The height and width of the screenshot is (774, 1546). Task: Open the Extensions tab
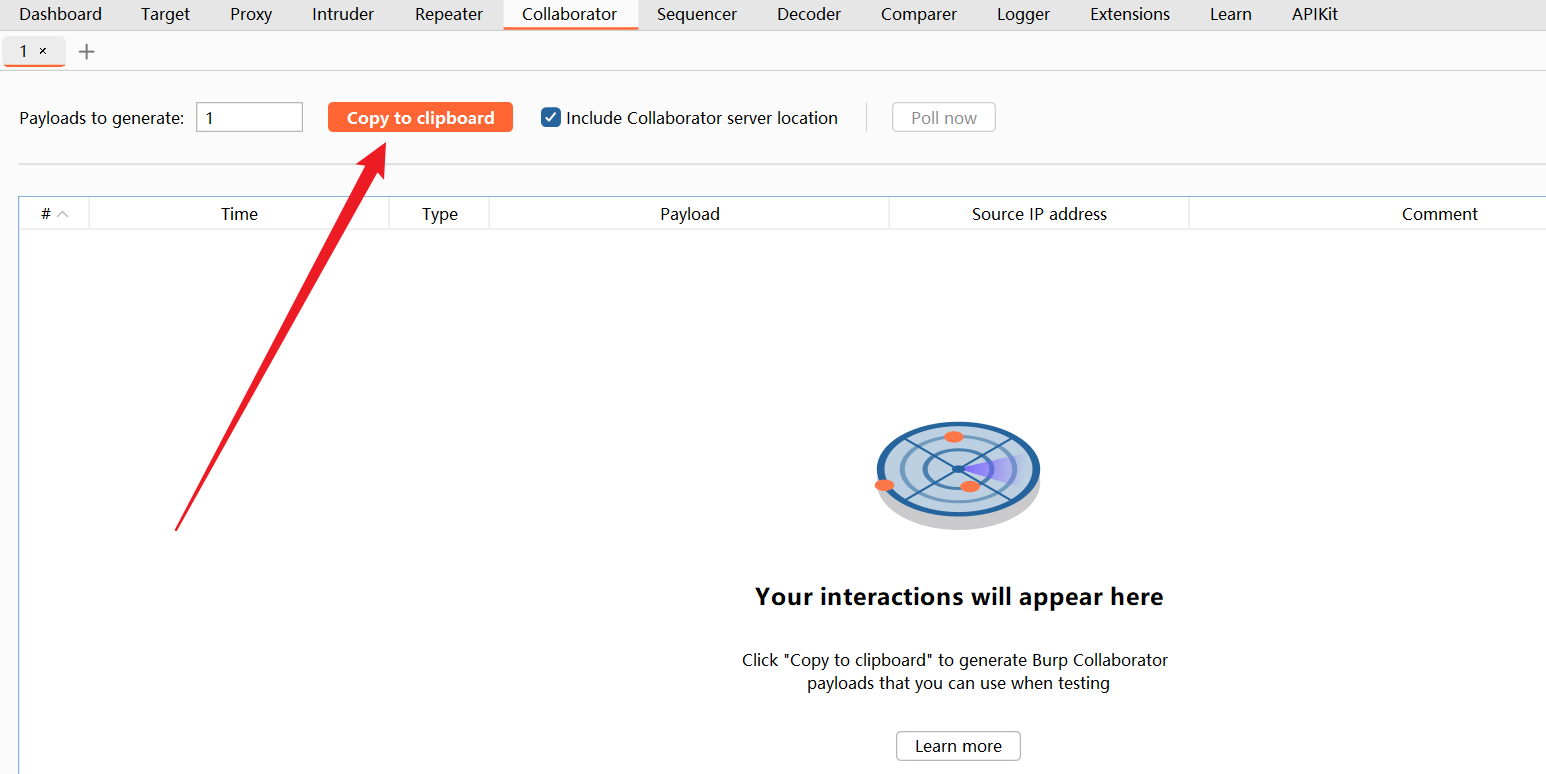1130,14
